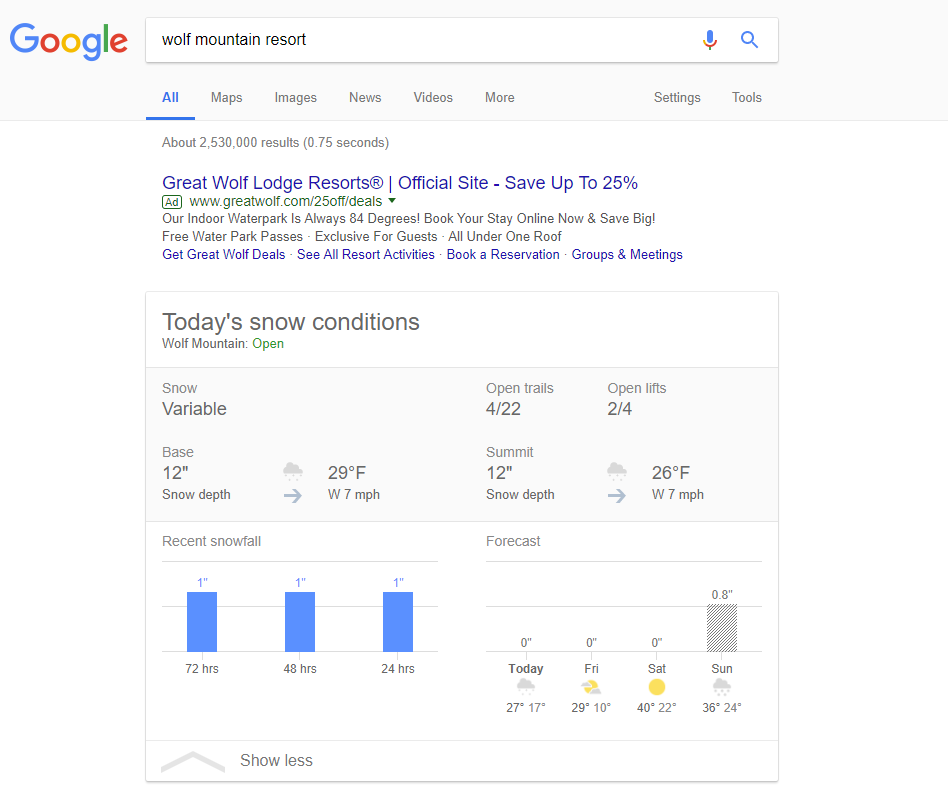Click the Sun forecast label
Viewport: 948px width, 792px height.
[722, 669]
